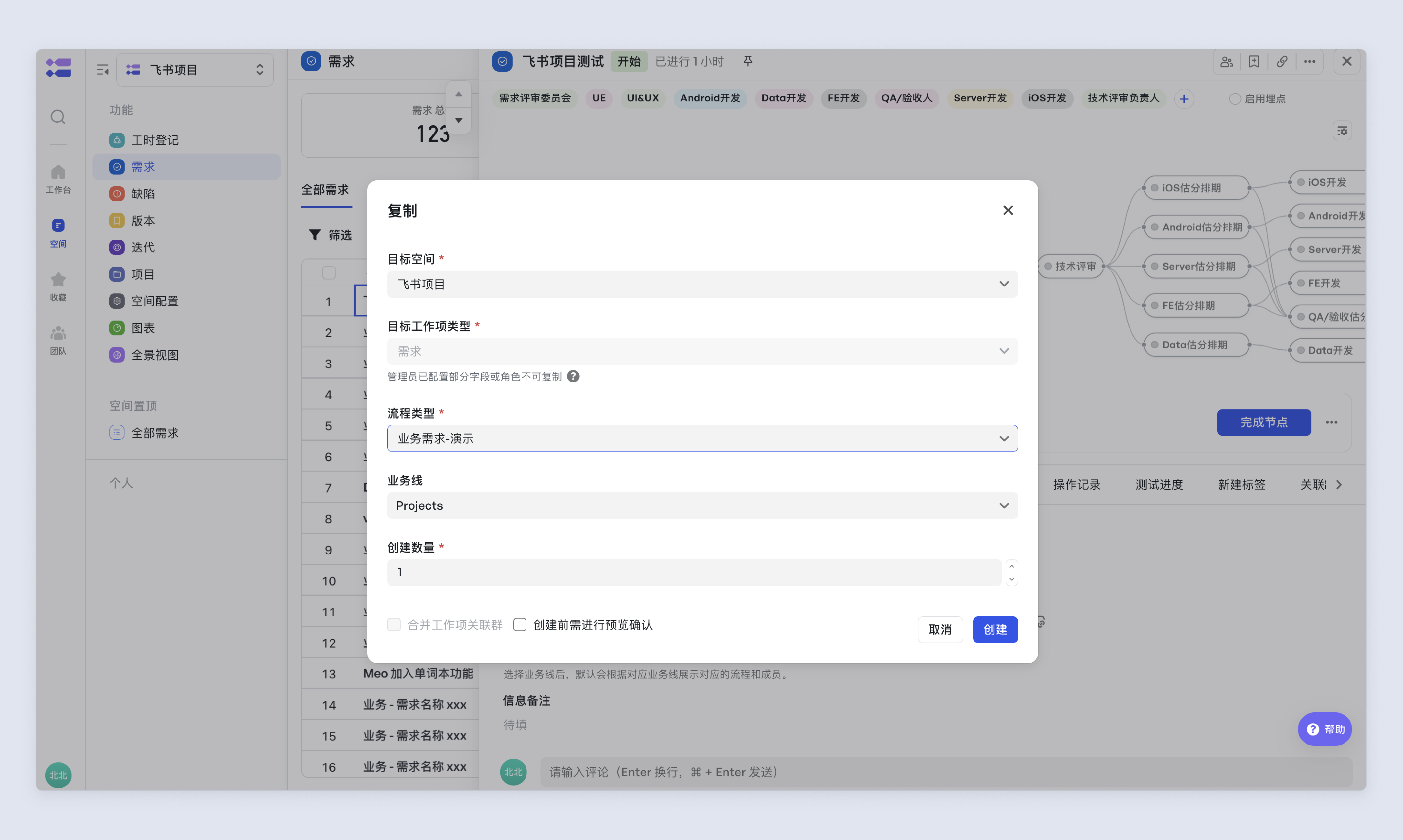Click the members icon in detail header

pyautogui.click(x=1226, y=62)
